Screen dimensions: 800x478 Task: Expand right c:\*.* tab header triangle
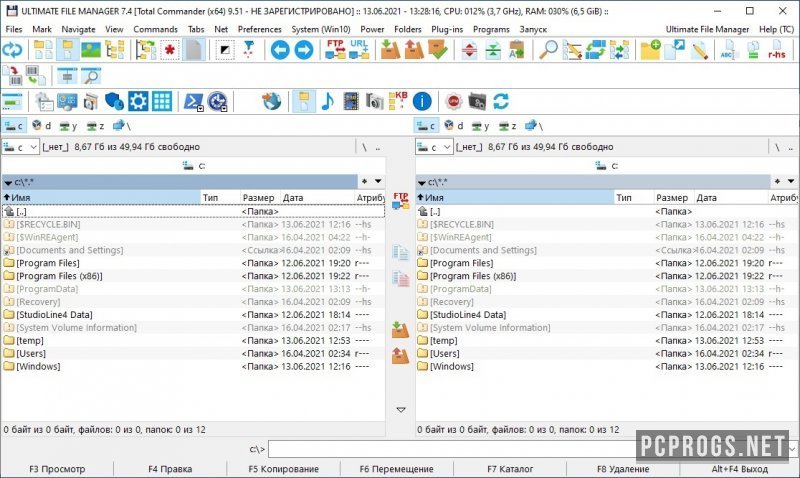(422, 182)
